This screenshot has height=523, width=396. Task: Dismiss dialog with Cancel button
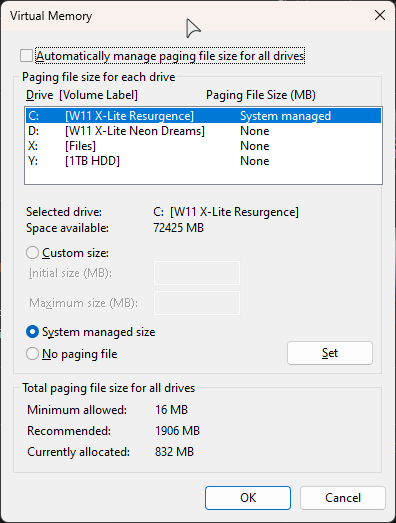[x=343, y=498]
